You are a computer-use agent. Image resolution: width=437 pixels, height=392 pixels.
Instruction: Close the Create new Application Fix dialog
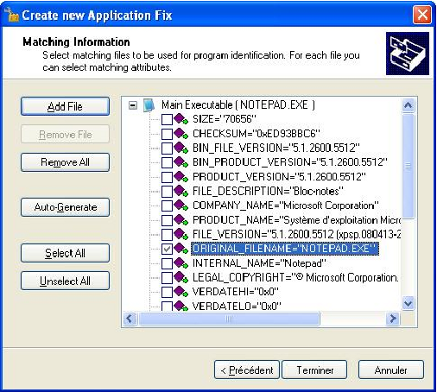[x=422, y=15]
